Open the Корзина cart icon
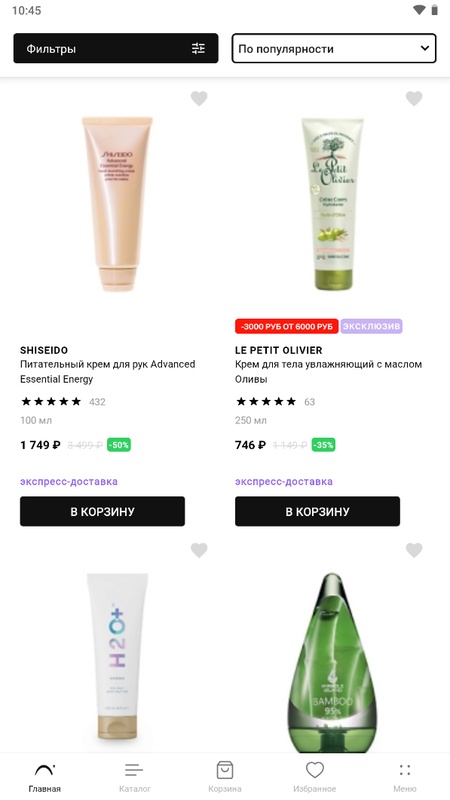 tap(224, 769)
